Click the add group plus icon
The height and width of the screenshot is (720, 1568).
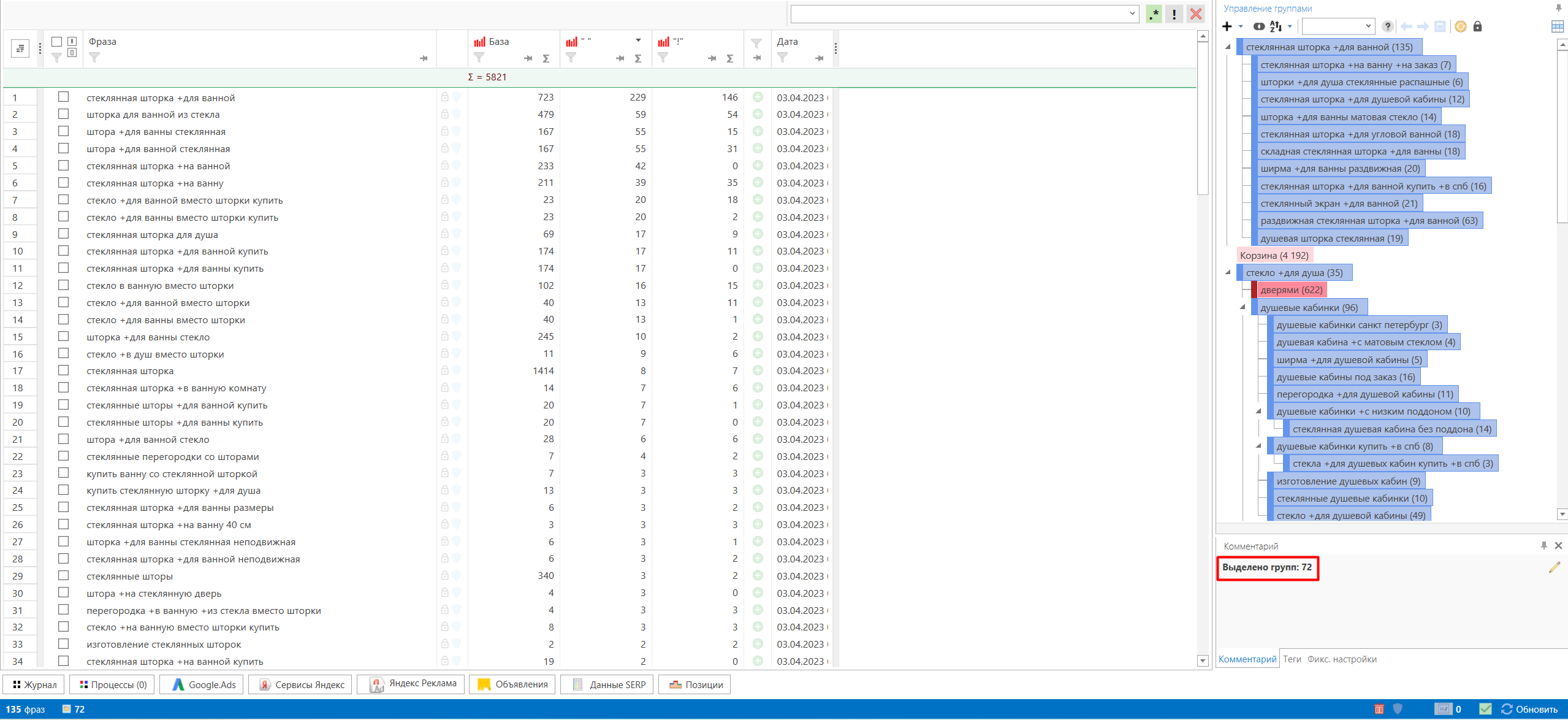[x=1227, y=26]
